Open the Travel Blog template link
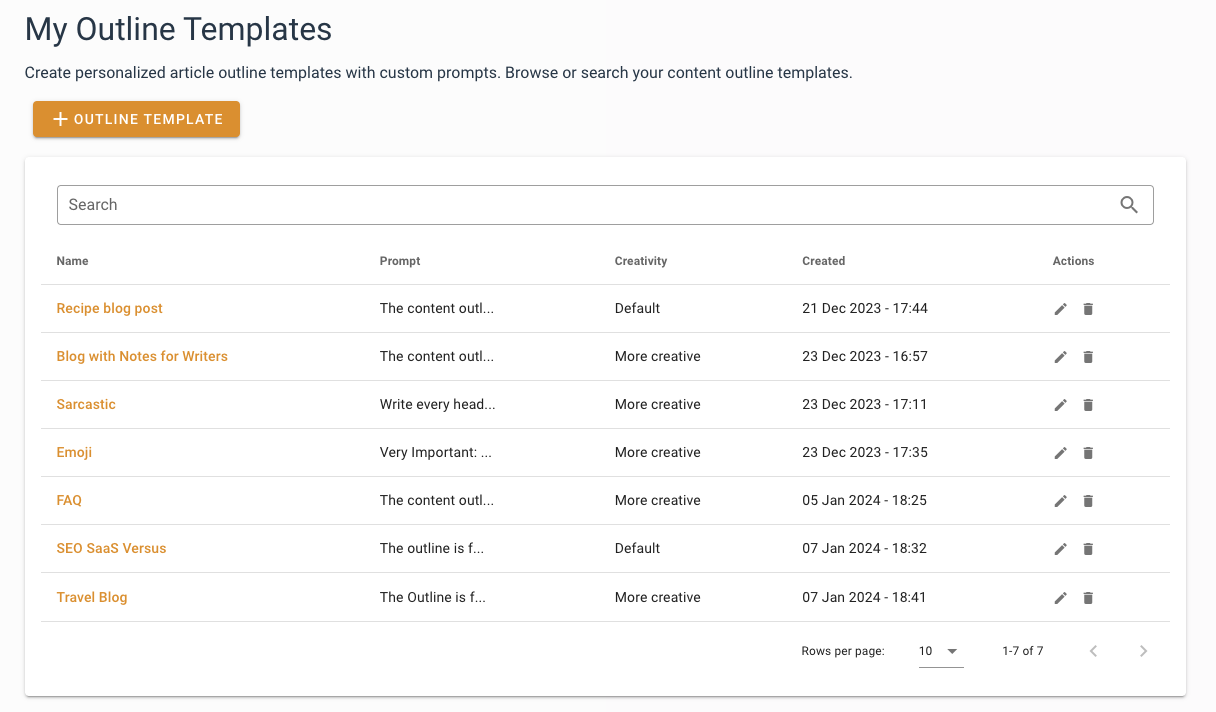 (x=92, y=597)
